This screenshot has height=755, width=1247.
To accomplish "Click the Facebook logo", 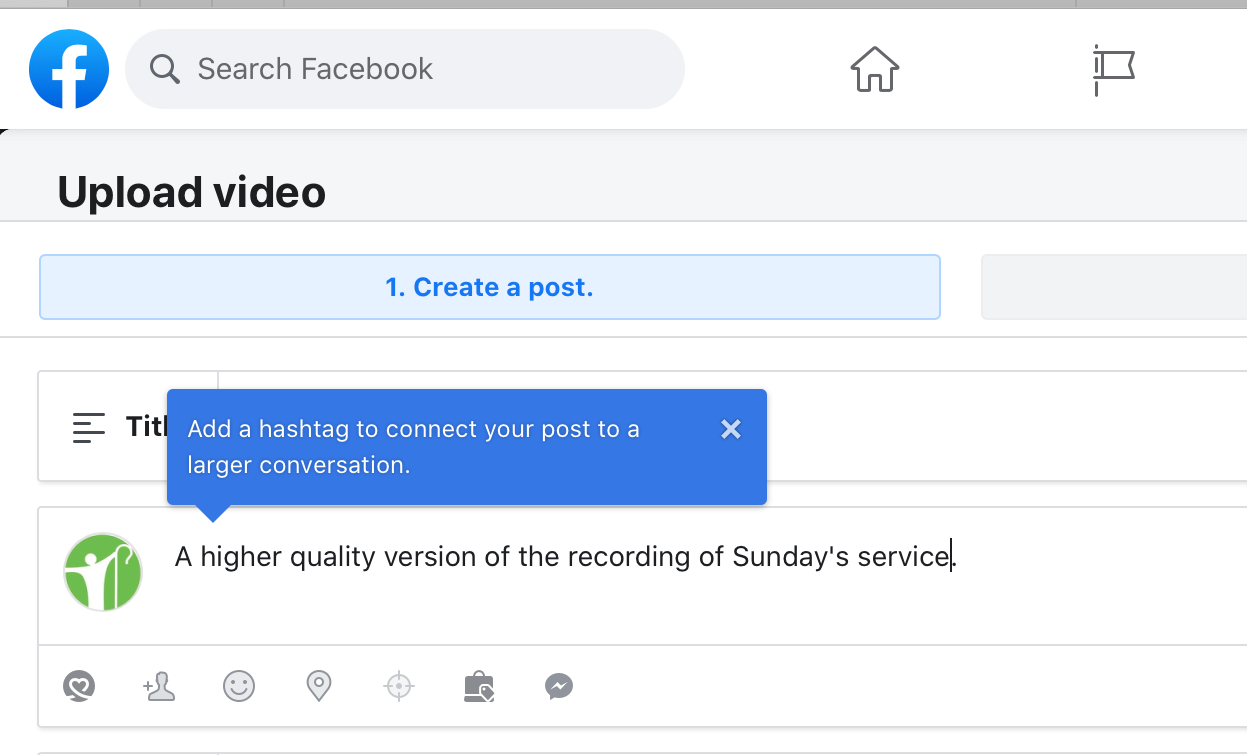I will [69, 69].
